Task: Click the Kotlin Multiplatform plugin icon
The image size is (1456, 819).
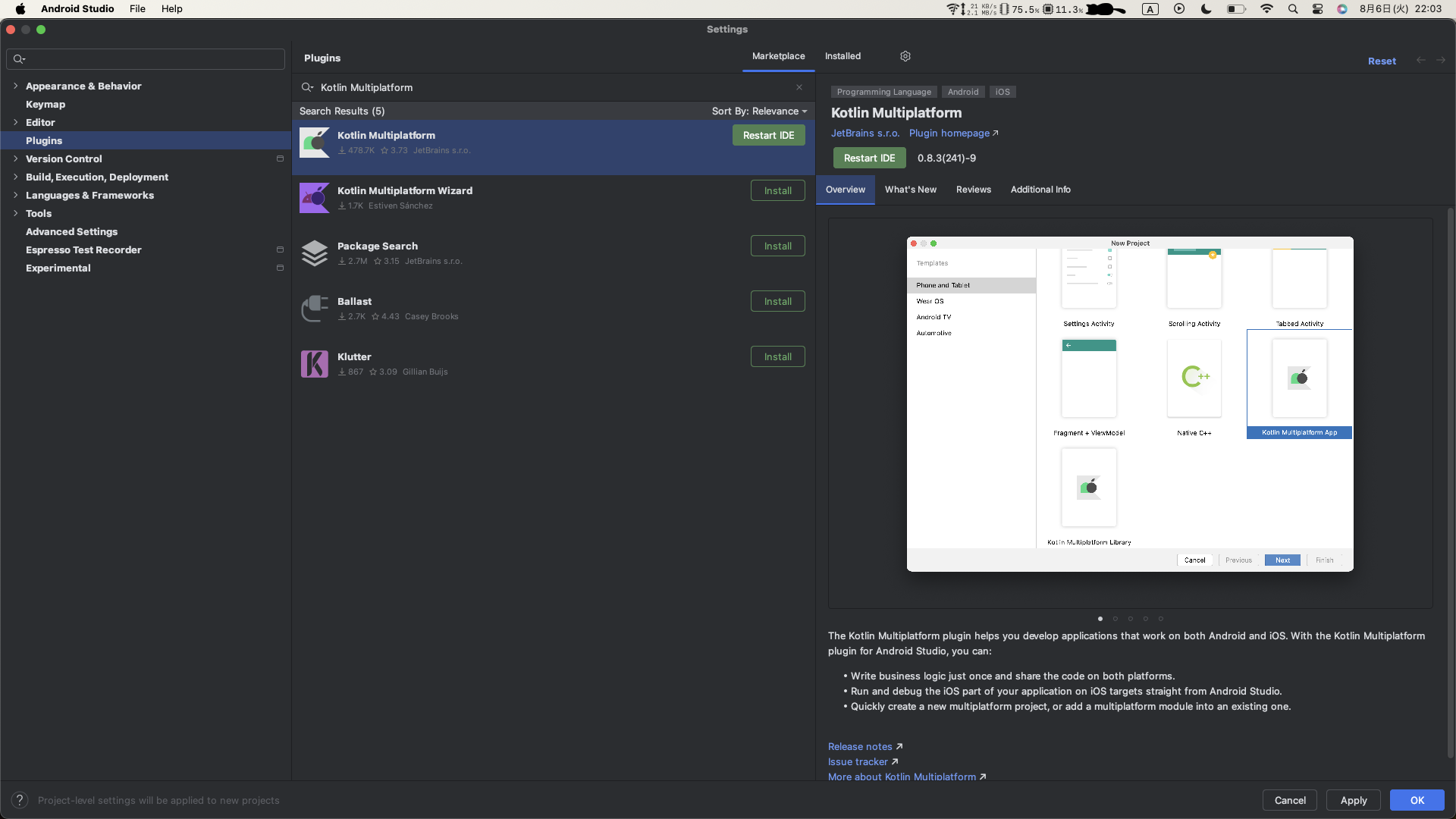Action: tap(314, 143)
